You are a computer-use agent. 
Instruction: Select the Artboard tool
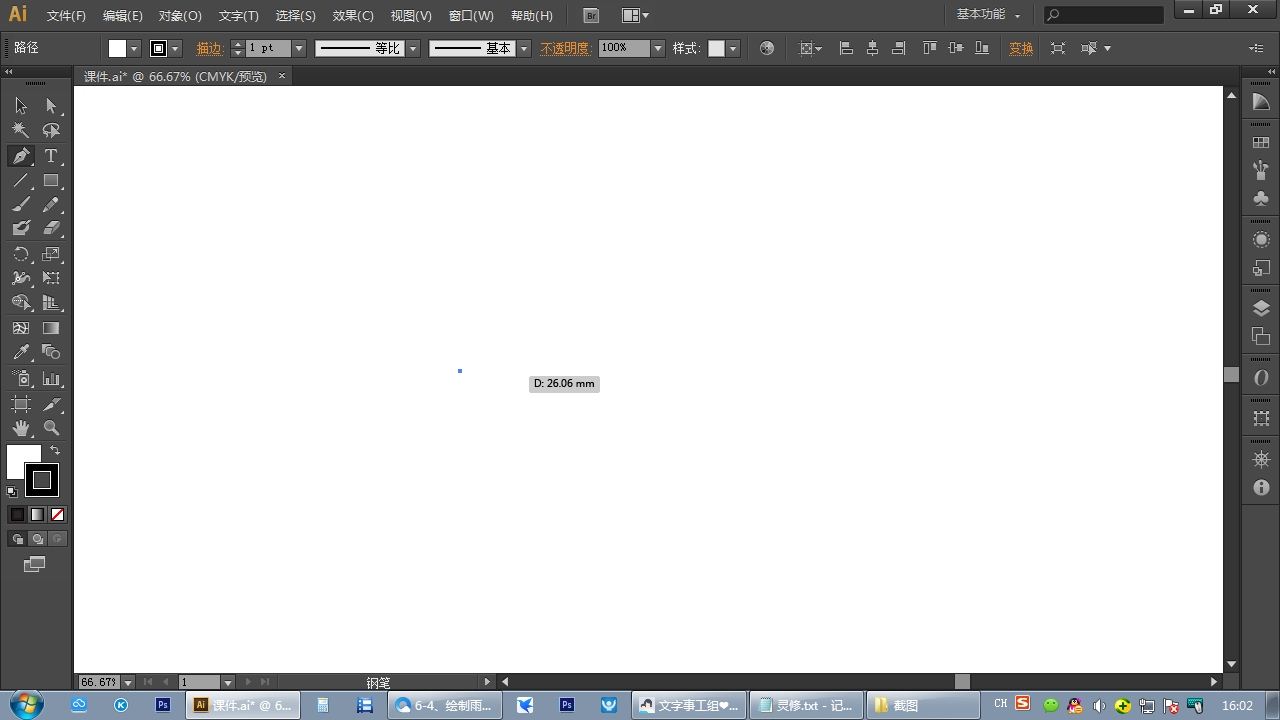tap(21, 404)
